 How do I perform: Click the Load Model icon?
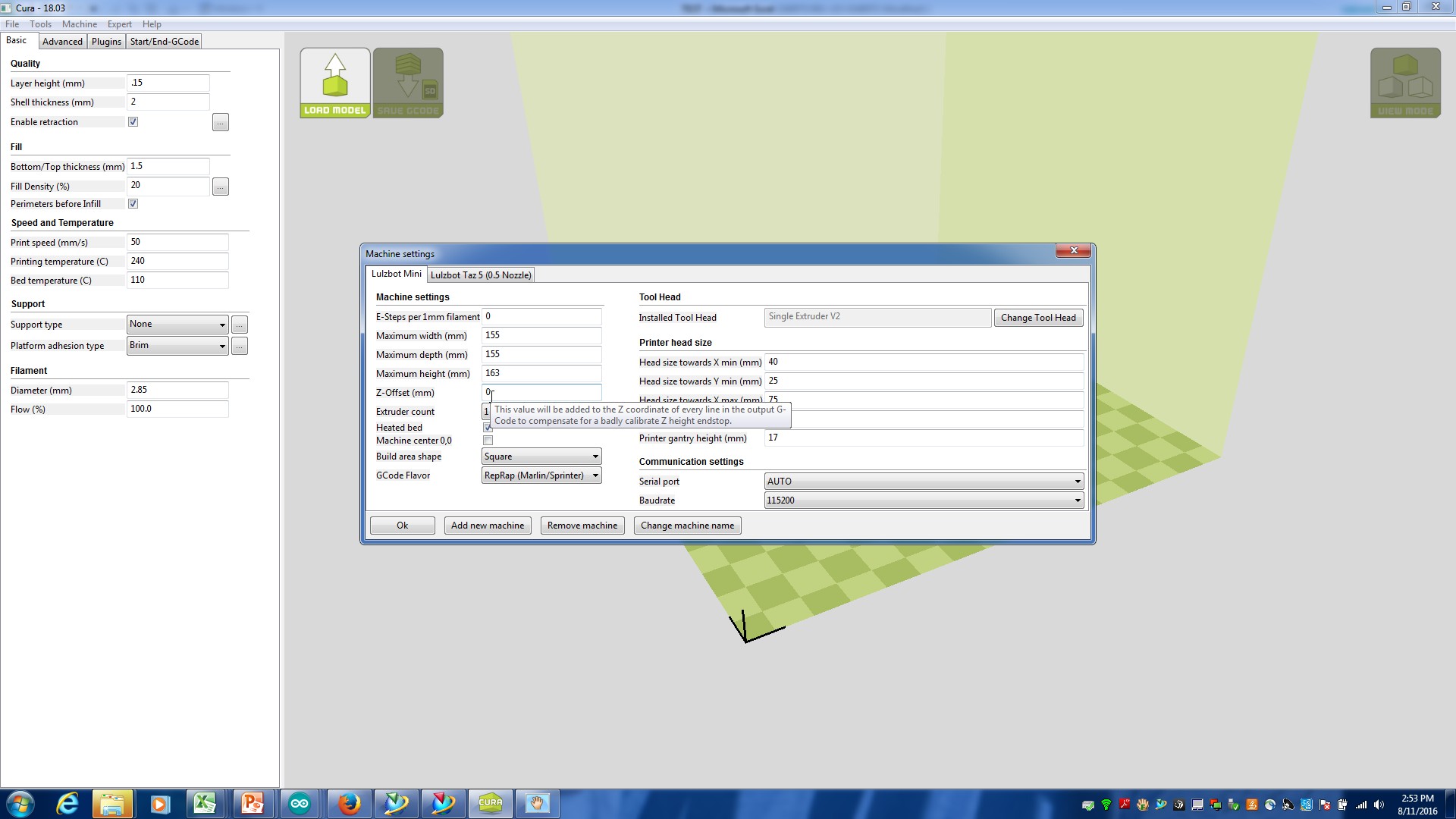[x=334, y=83]
